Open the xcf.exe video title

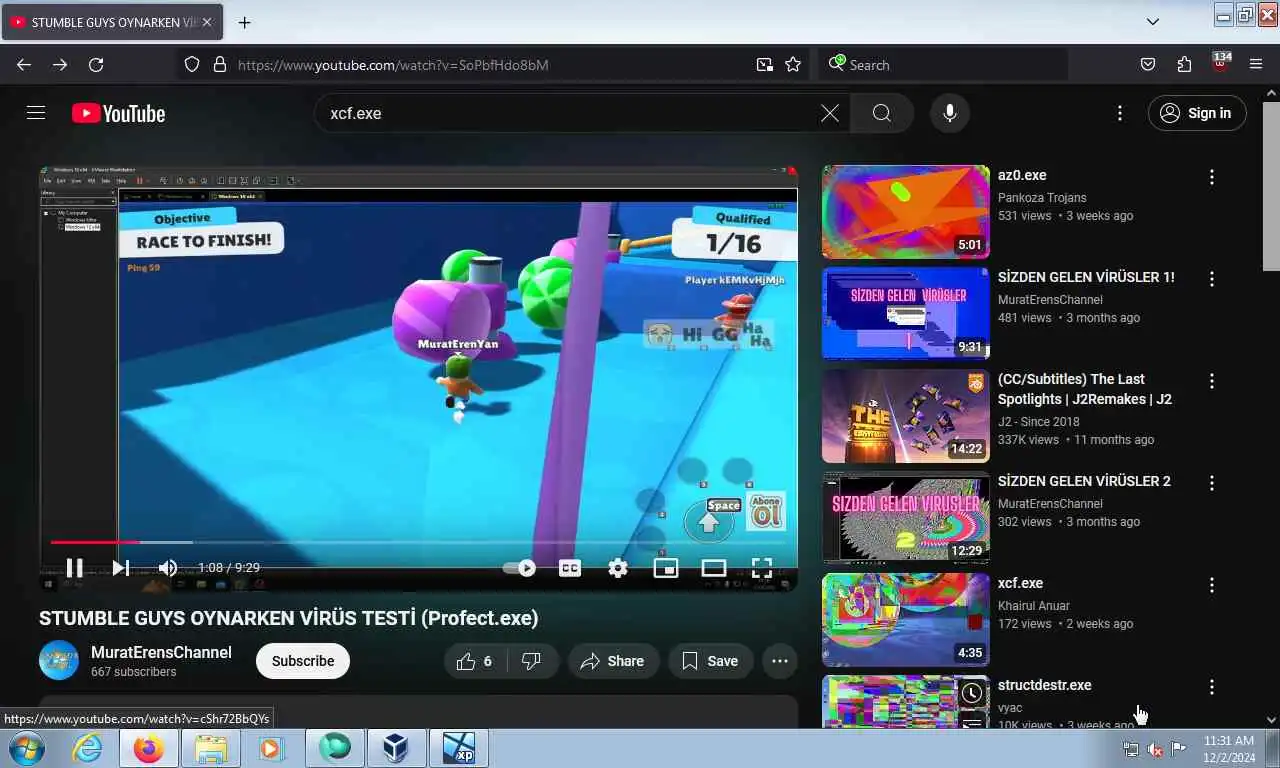pyautogui.click(x=1020, y=583)
